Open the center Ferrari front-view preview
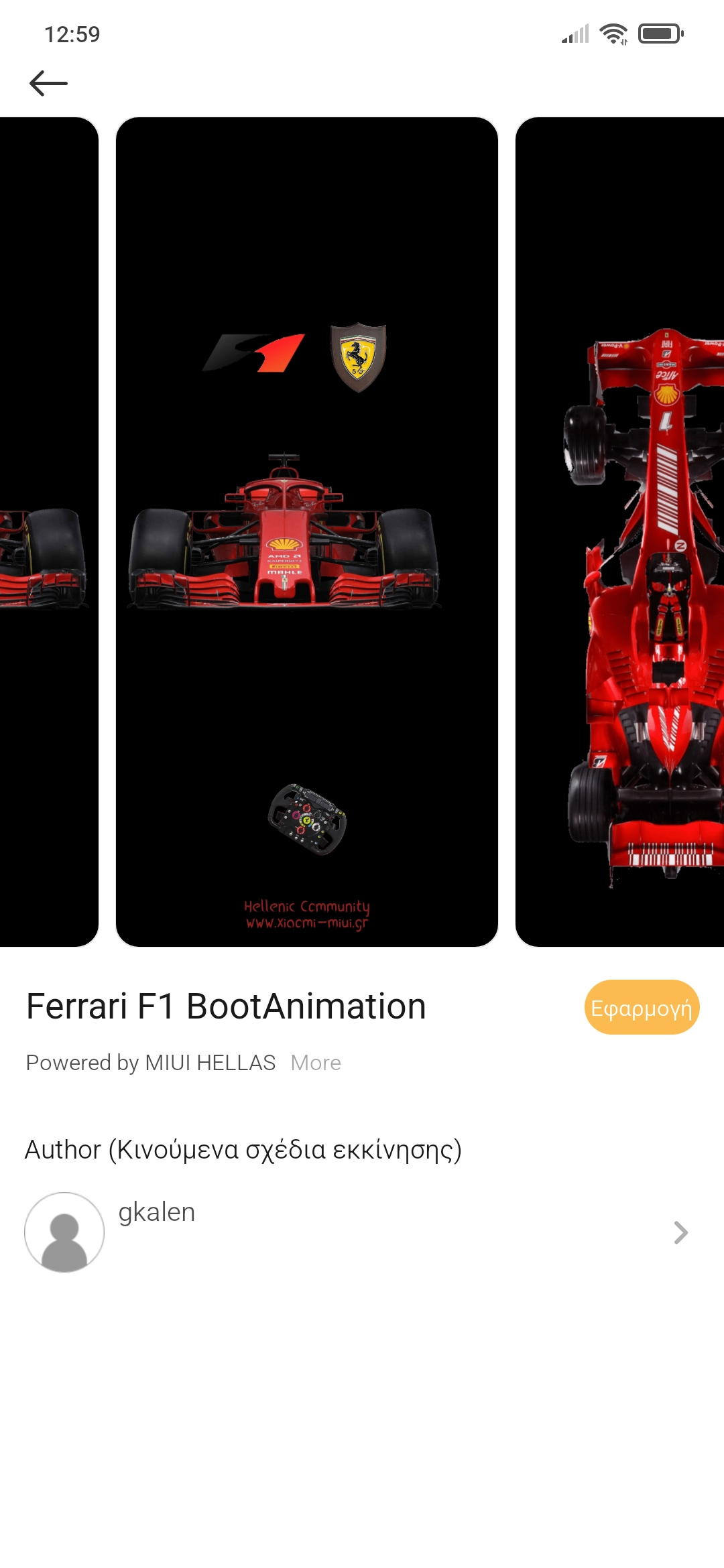 pyautogui.click(x=307, y=532)
